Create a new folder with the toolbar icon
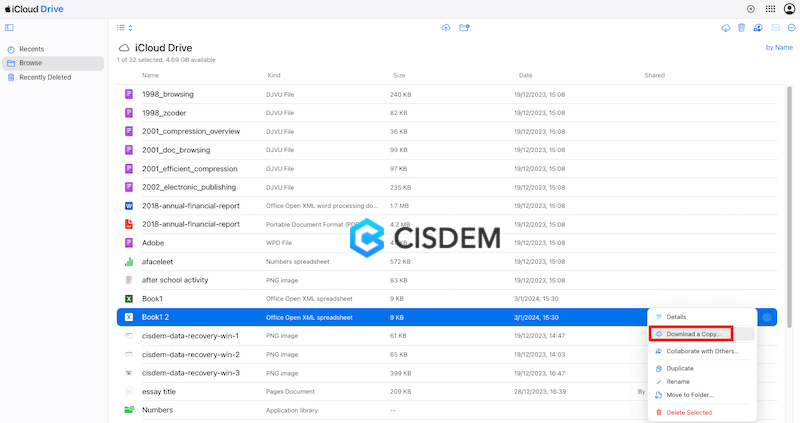 pyautogui.click(x=464, y=28)
